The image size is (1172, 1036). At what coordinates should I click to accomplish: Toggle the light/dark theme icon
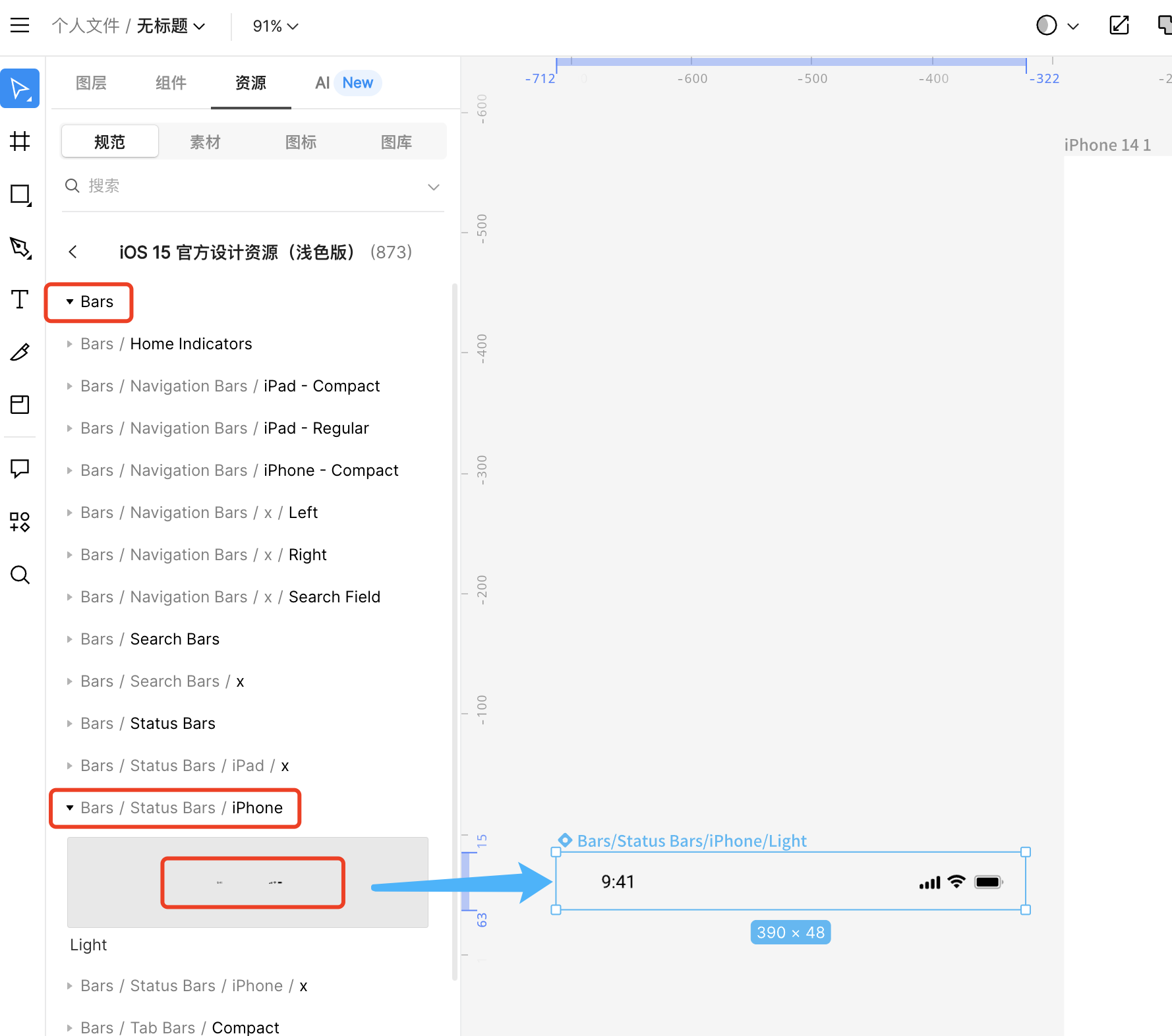[x=1046, y=26]
